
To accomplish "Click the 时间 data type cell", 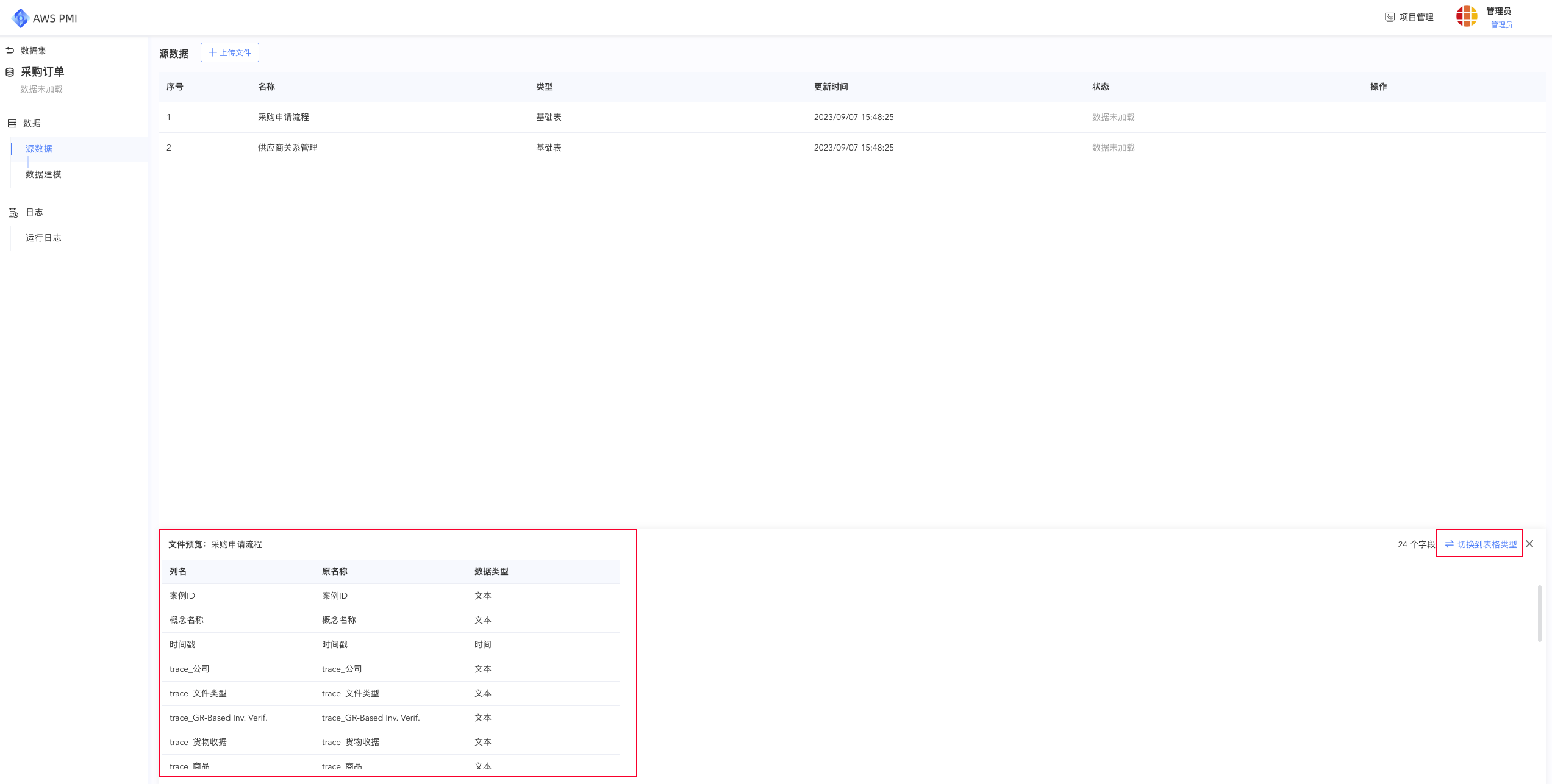I will (483, 644).
